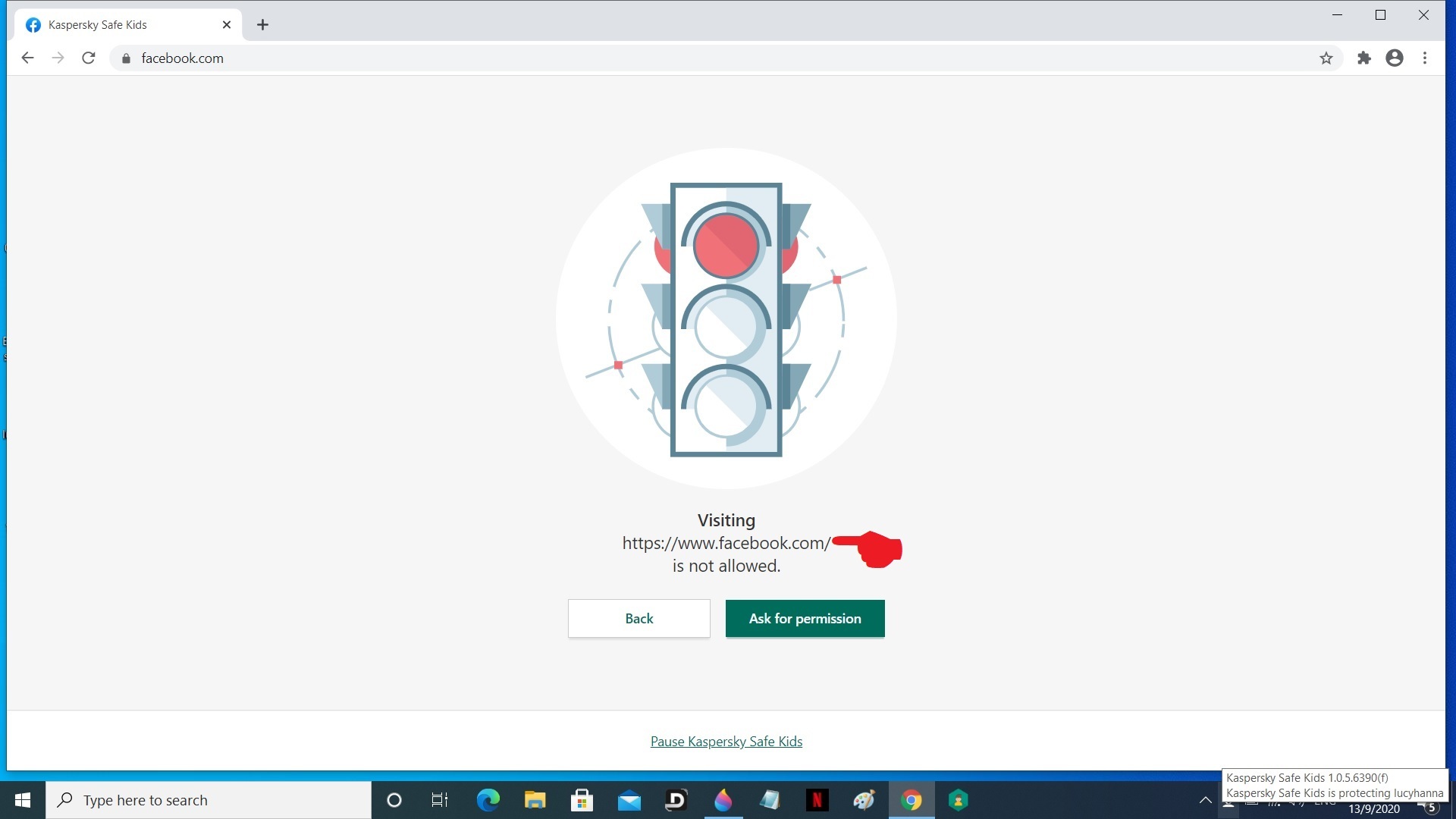
Task: Open a new browser tab
Action: click(x=262, y=25)
